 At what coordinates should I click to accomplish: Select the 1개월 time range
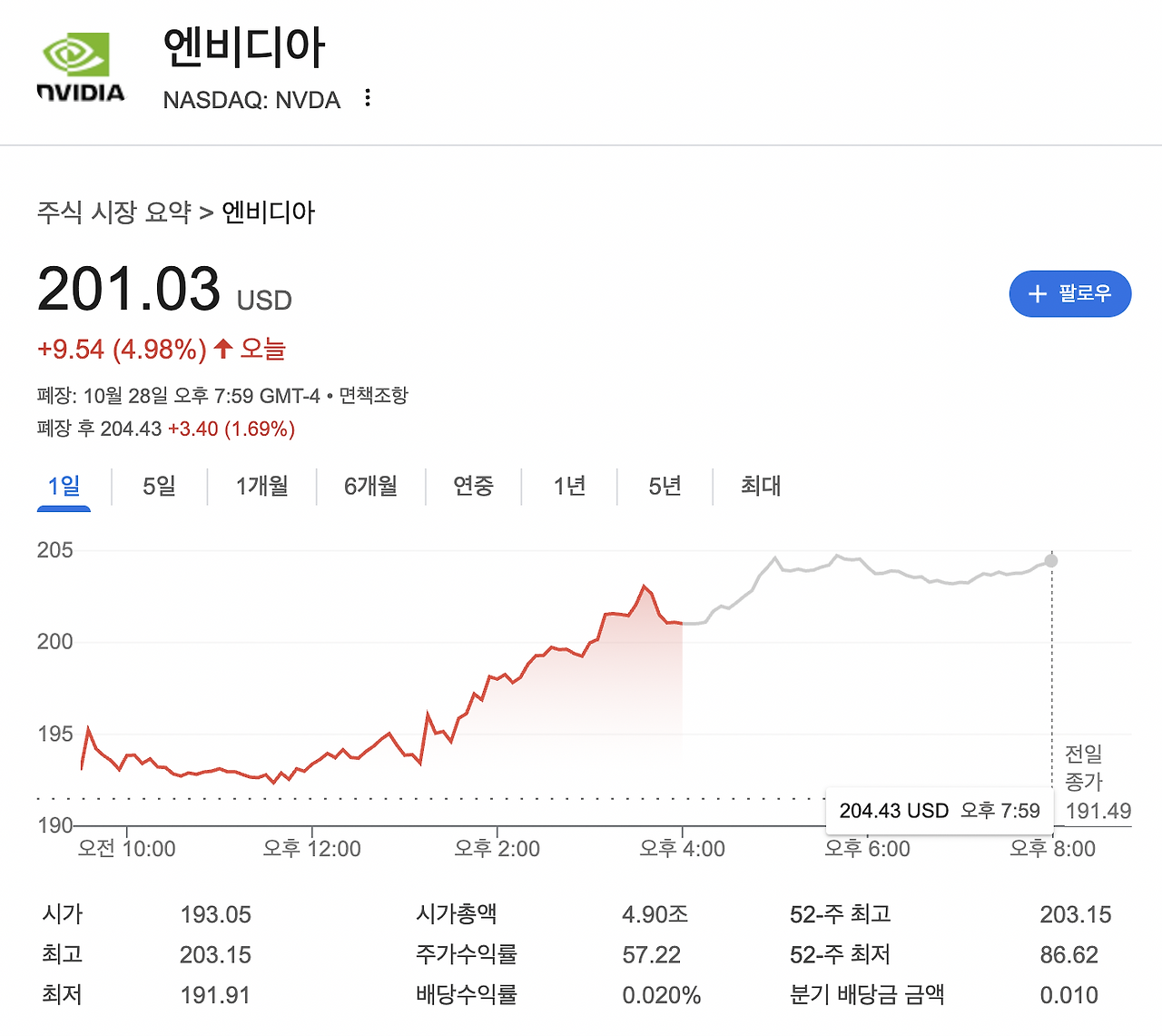point(261,487)
